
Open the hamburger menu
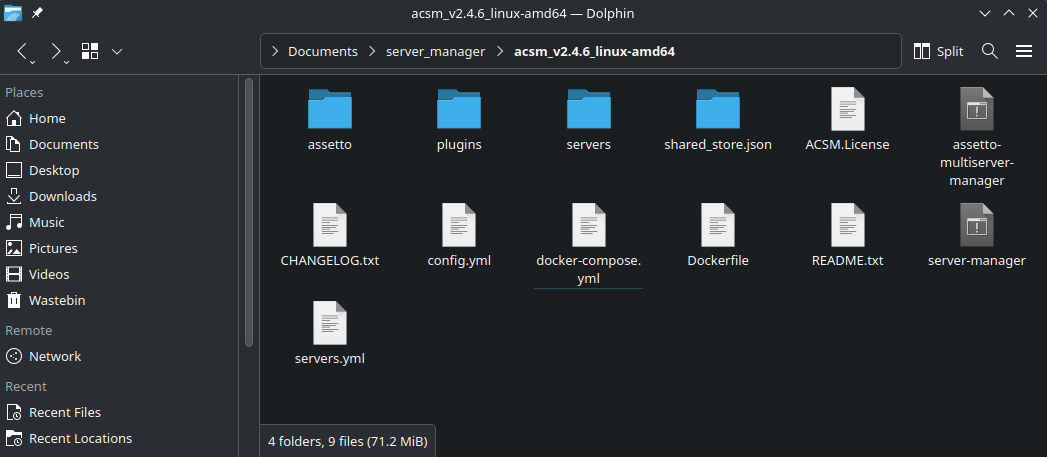[x=1024, y=51]
